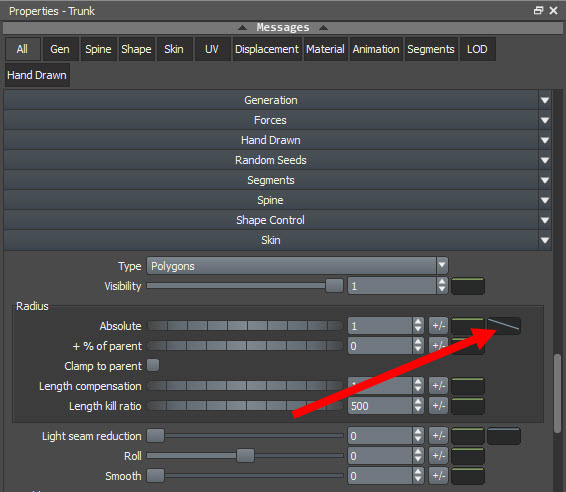The image size is (566, 492).
Task: Click the Visibility value field
Action: [x=392, y=286]
